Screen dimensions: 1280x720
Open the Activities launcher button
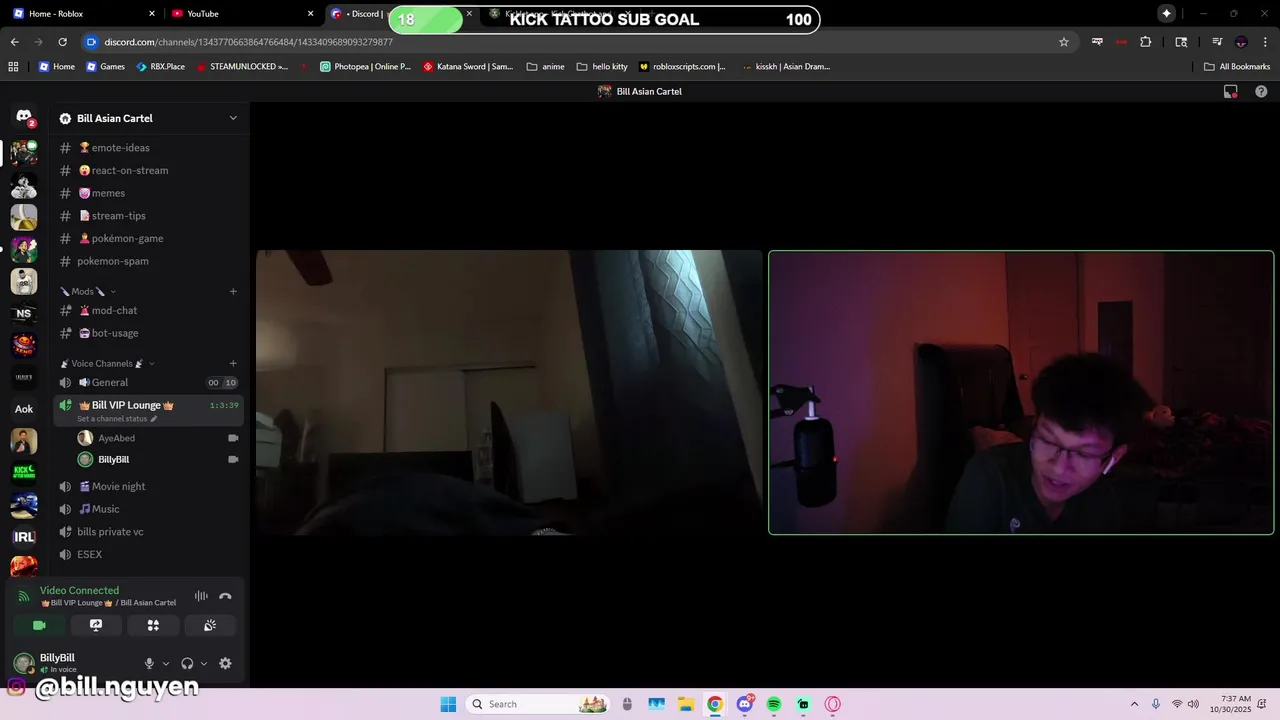coord(153,625)
